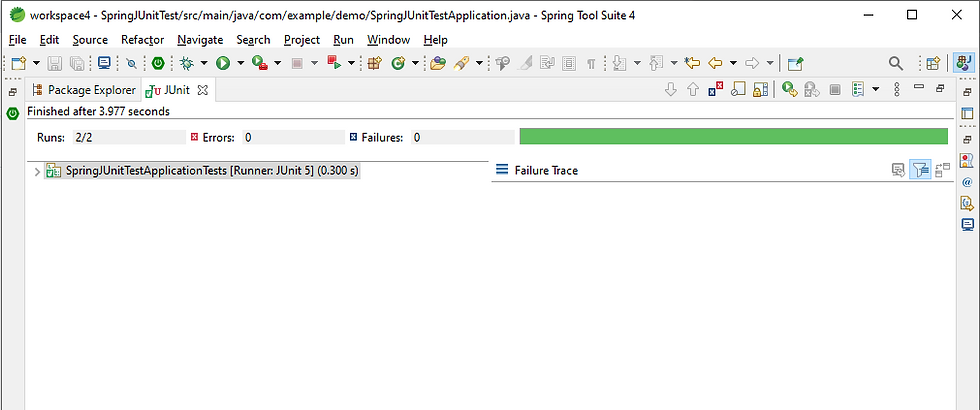The image size is (980, 410).
Task: Click the magnifier Quick Access search icon
Action: [x=896, y=63]
